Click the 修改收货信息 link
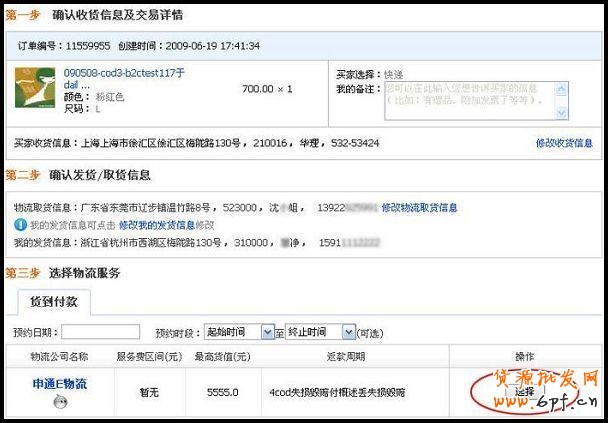 pos(564,144)
